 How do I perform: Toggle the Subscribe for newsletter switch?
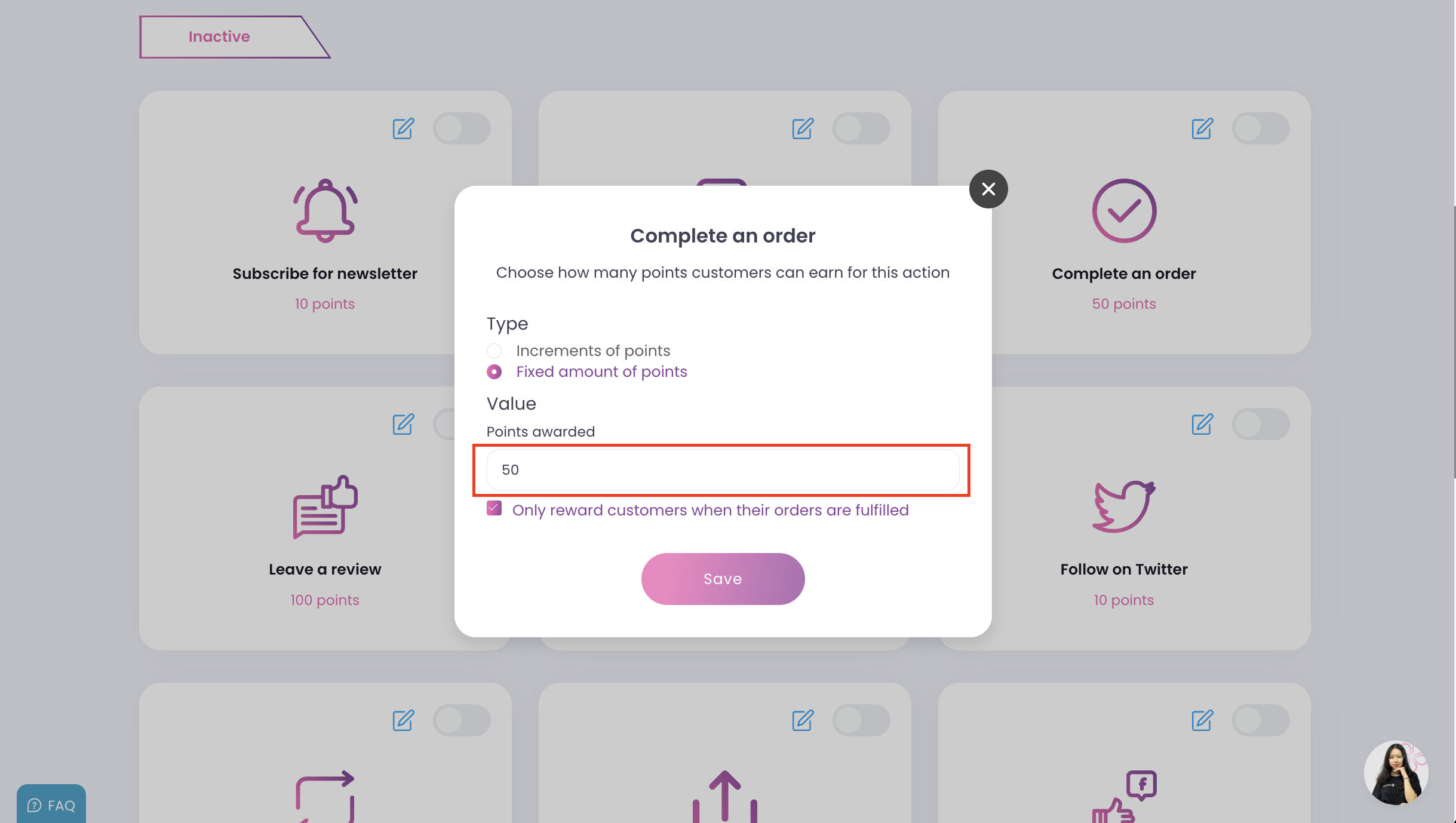462,128
